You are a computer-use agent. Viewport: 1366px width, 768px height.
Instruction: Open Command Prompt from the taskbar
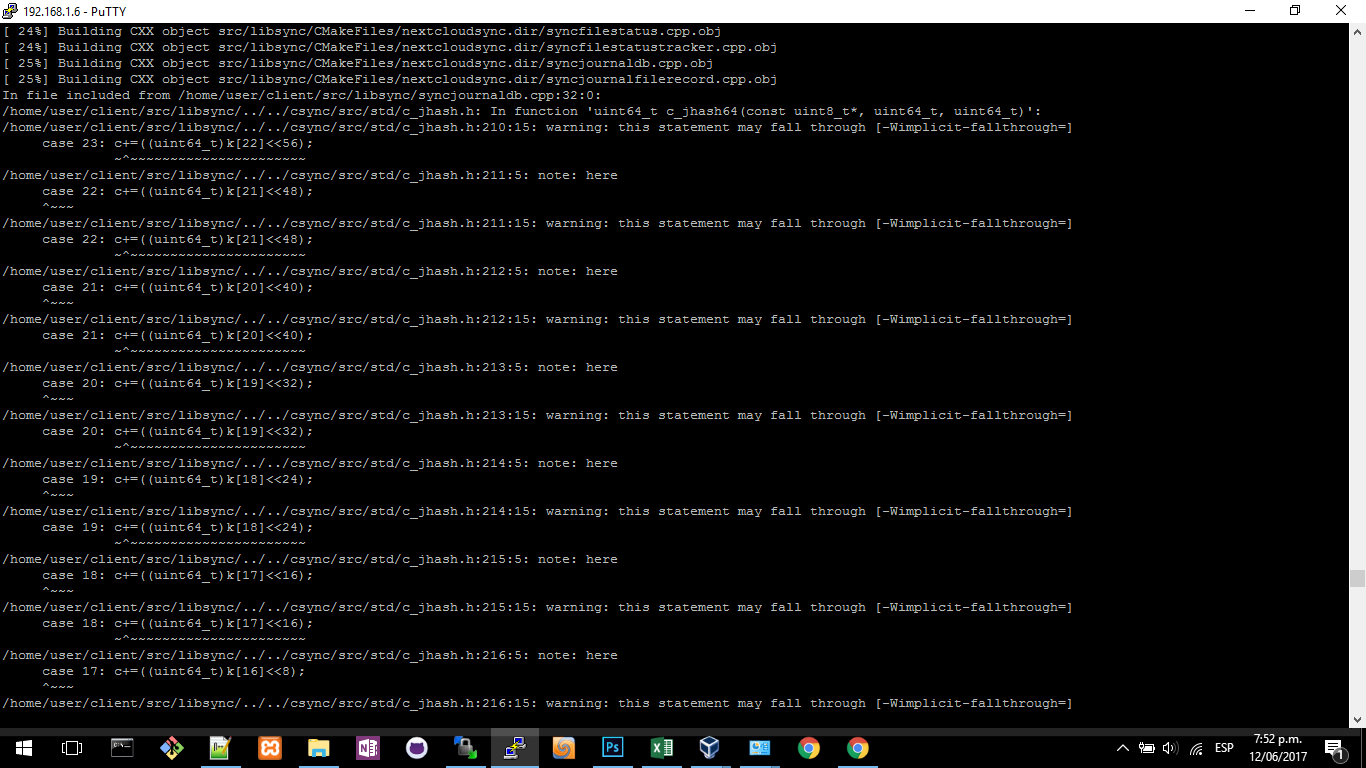pyautogui.click(x=122, y=748)
